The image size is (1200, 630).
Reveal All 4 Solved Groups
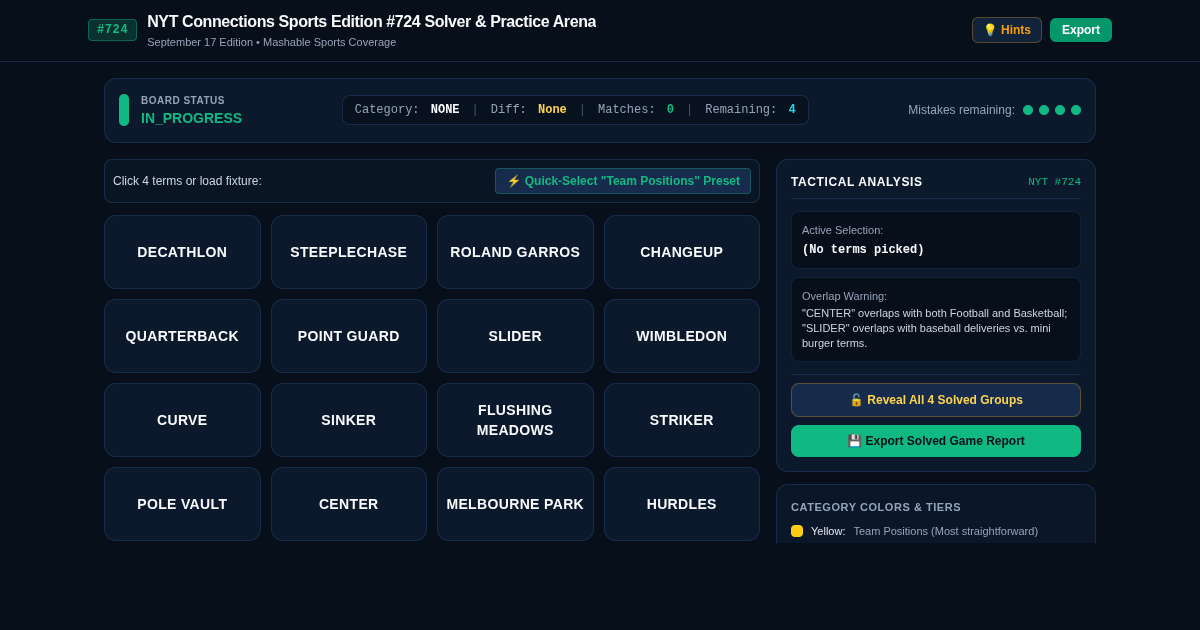(x=936, y=400)
